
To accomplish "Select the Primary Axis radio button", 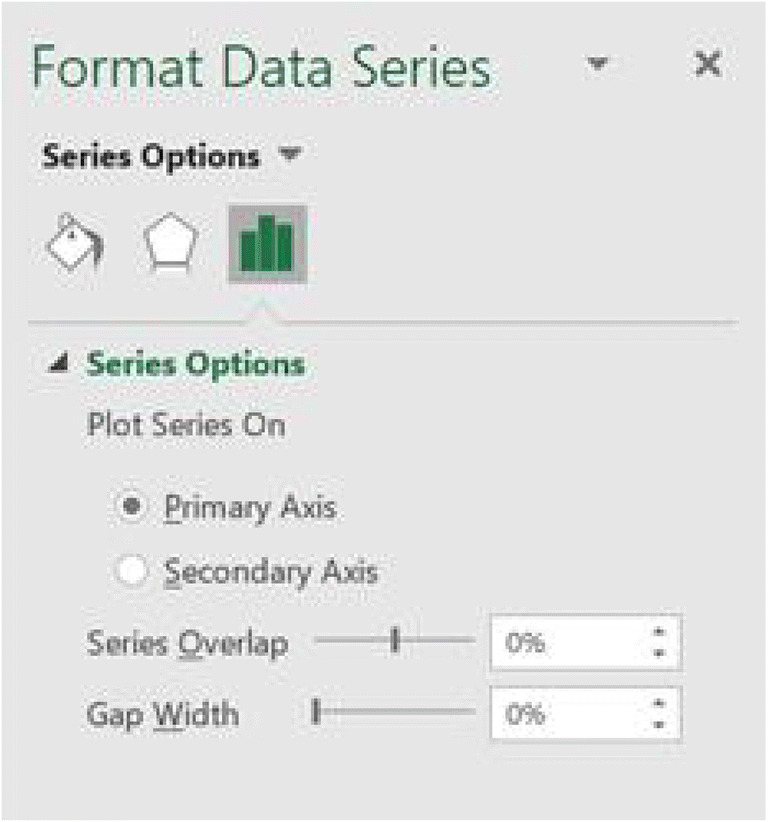I will tap(128, 508).
